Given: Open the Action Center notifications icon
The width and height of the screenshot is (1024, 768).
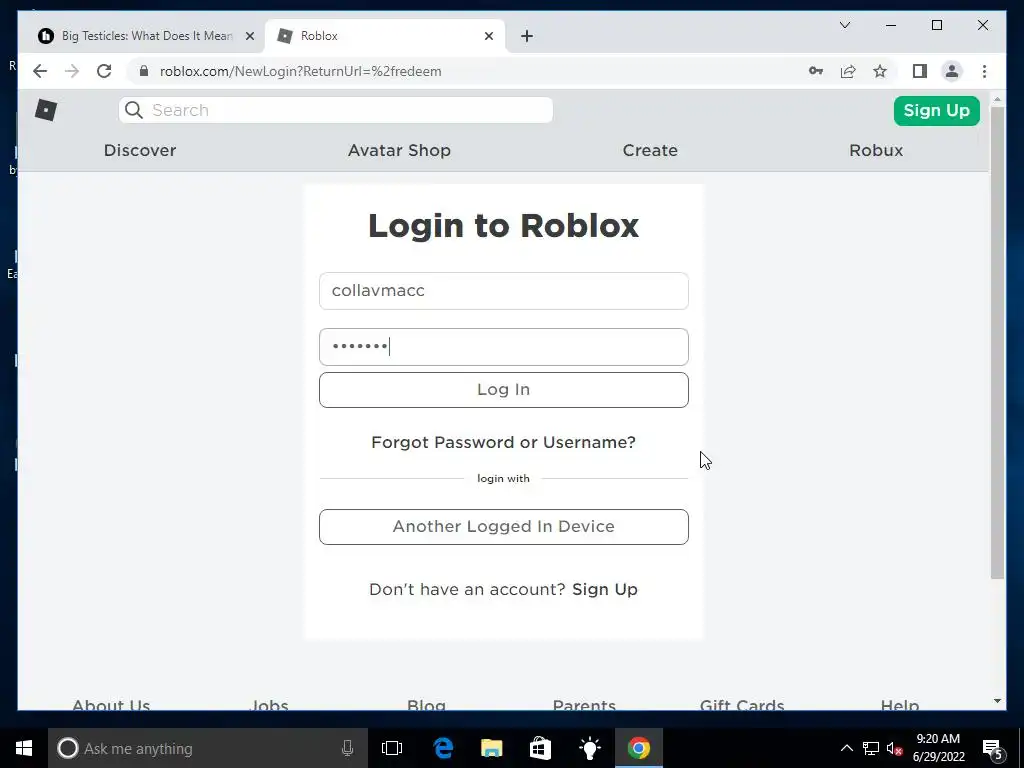Looking at the screenshot, I should (x=993, y=748).
